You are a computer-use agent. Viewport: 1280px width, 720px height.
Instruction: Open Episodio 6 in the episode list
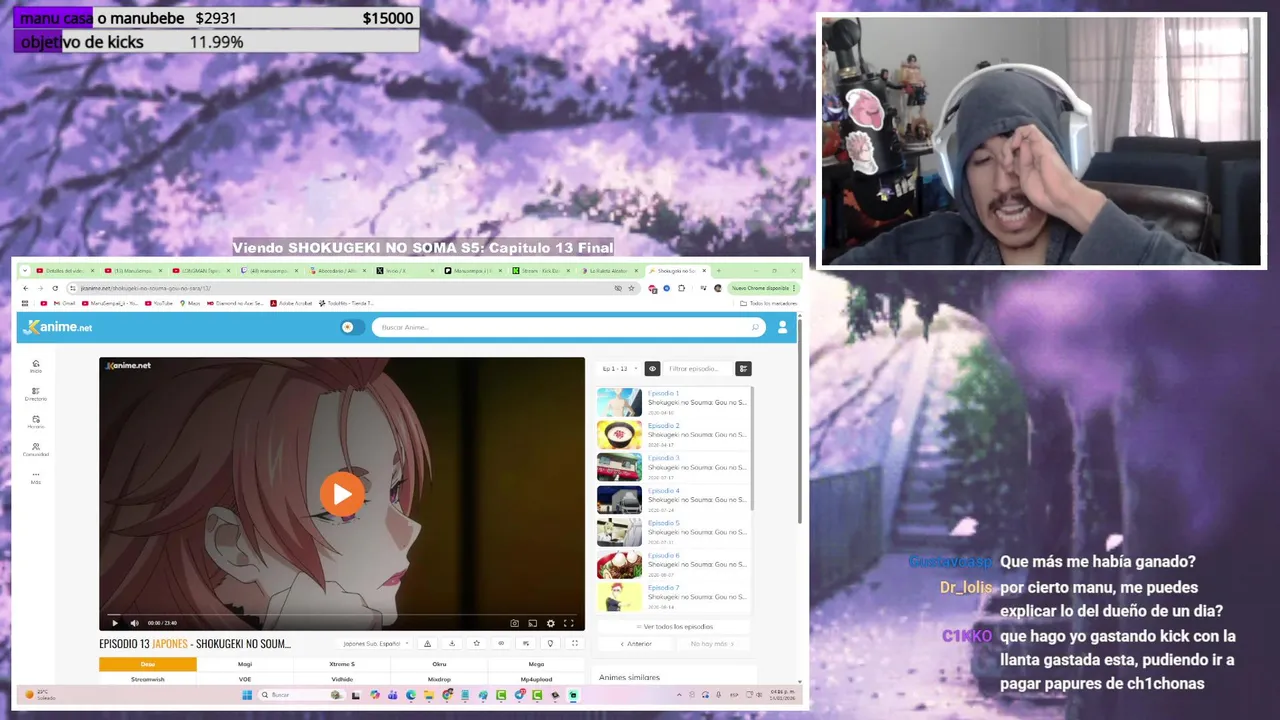pyautogui.click(x=672, y=564)
